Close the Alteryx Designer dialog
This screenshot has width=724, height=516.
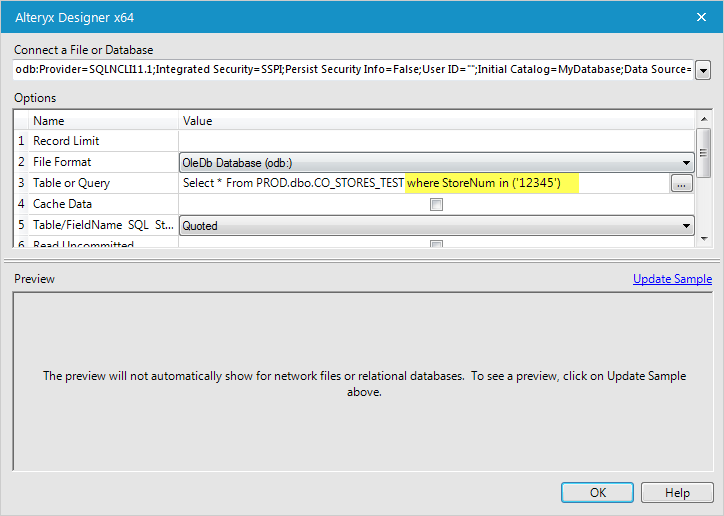click(x=701, y=18)
